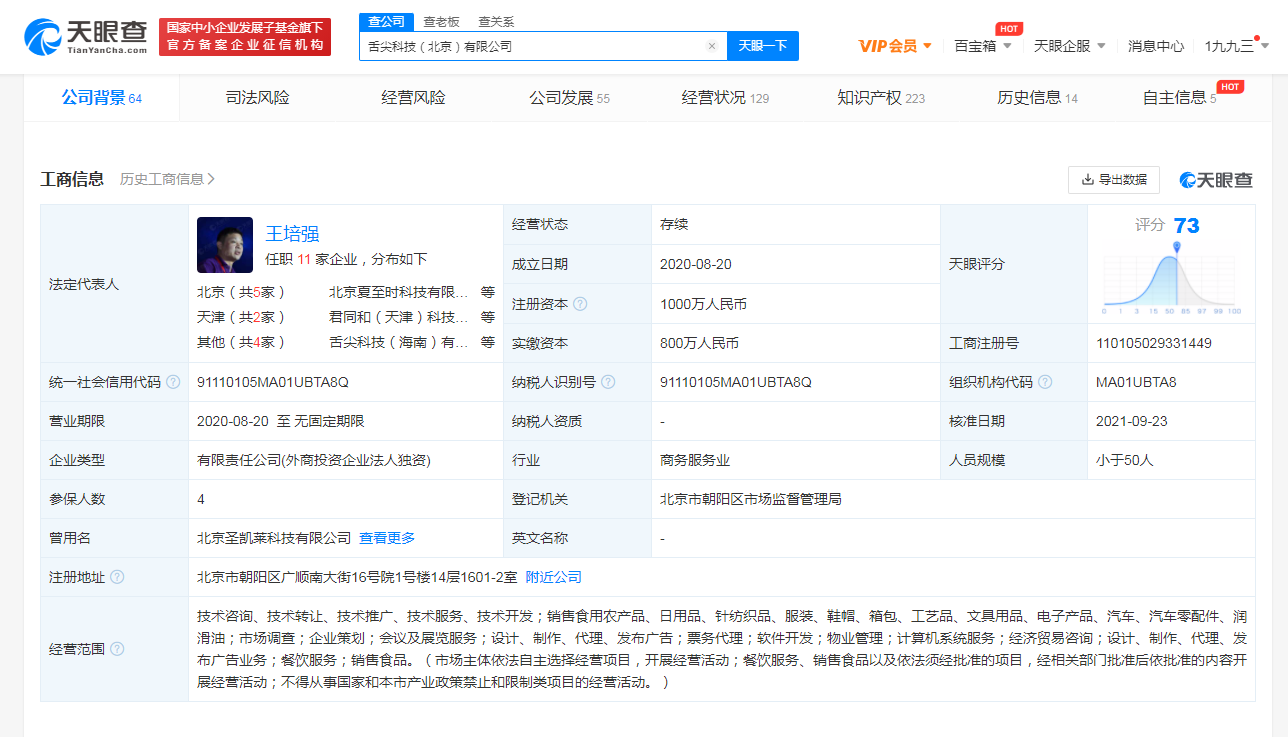
Task: Click the red 官方备案企业征信机构 banner
Action: tap(245, 37)
